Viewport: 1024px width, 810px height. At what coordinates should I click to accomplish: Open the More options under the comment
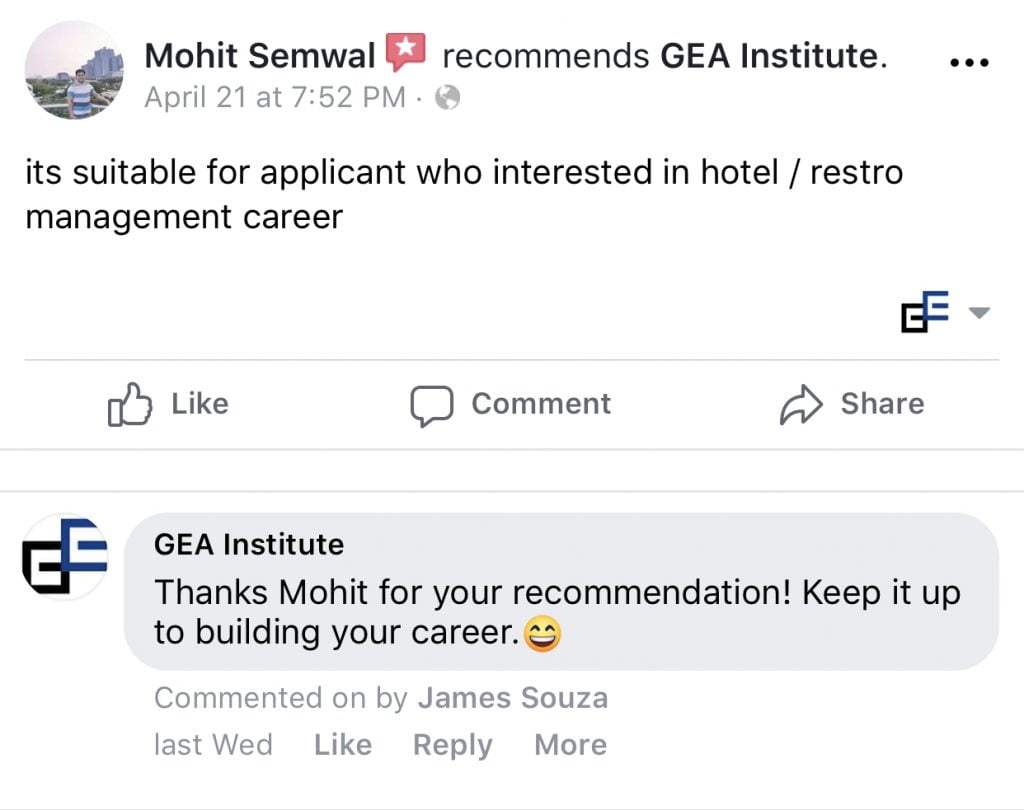click(x=570, y=745)
